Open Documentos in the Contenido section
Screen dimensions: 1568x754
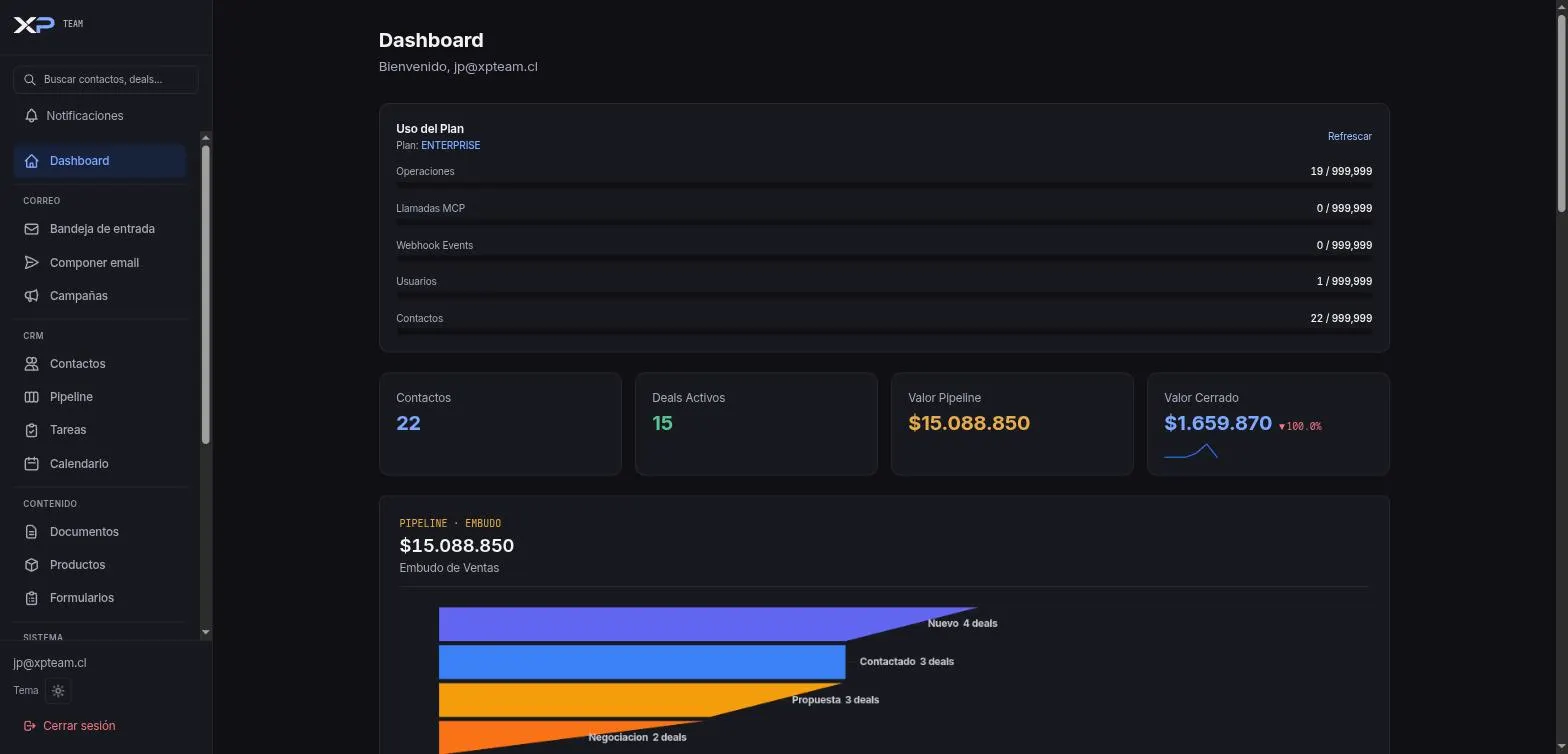point(100,532)
